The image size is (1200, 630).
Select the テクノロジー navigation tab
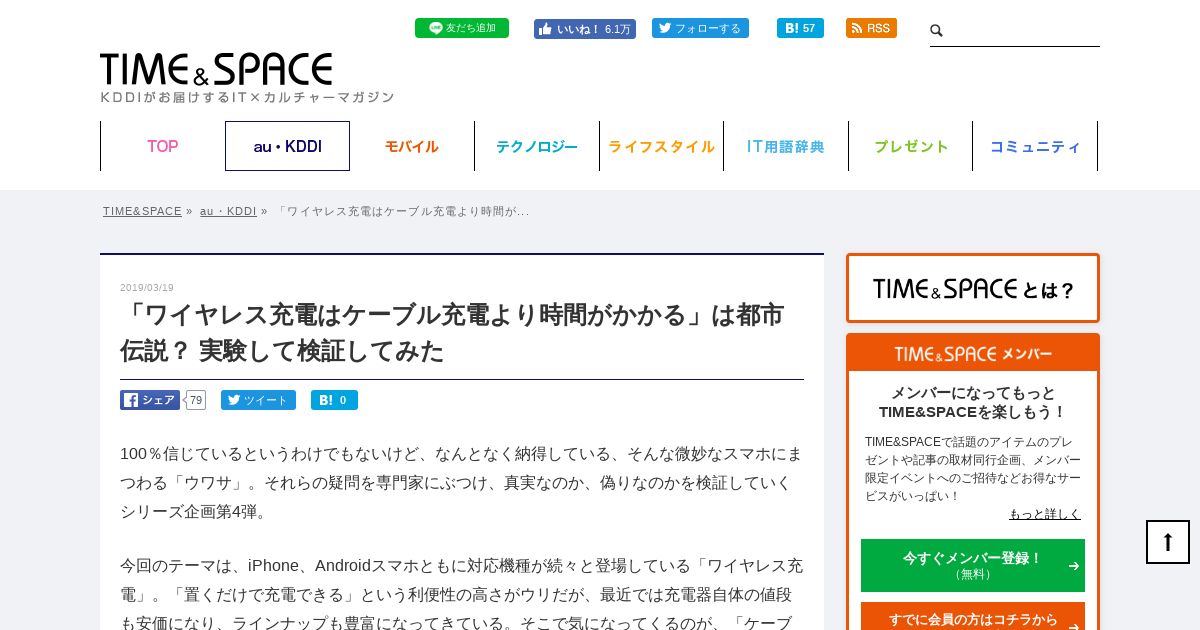537,146
